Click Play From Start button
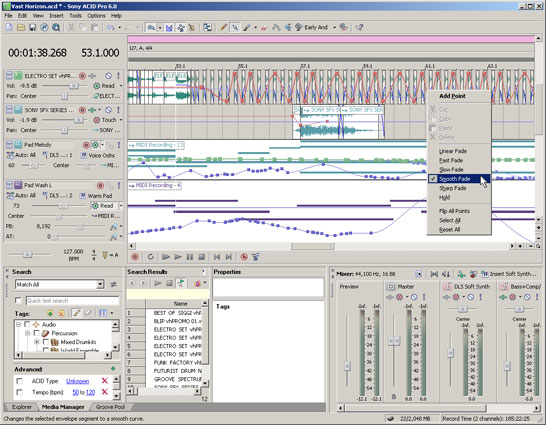 166,257
